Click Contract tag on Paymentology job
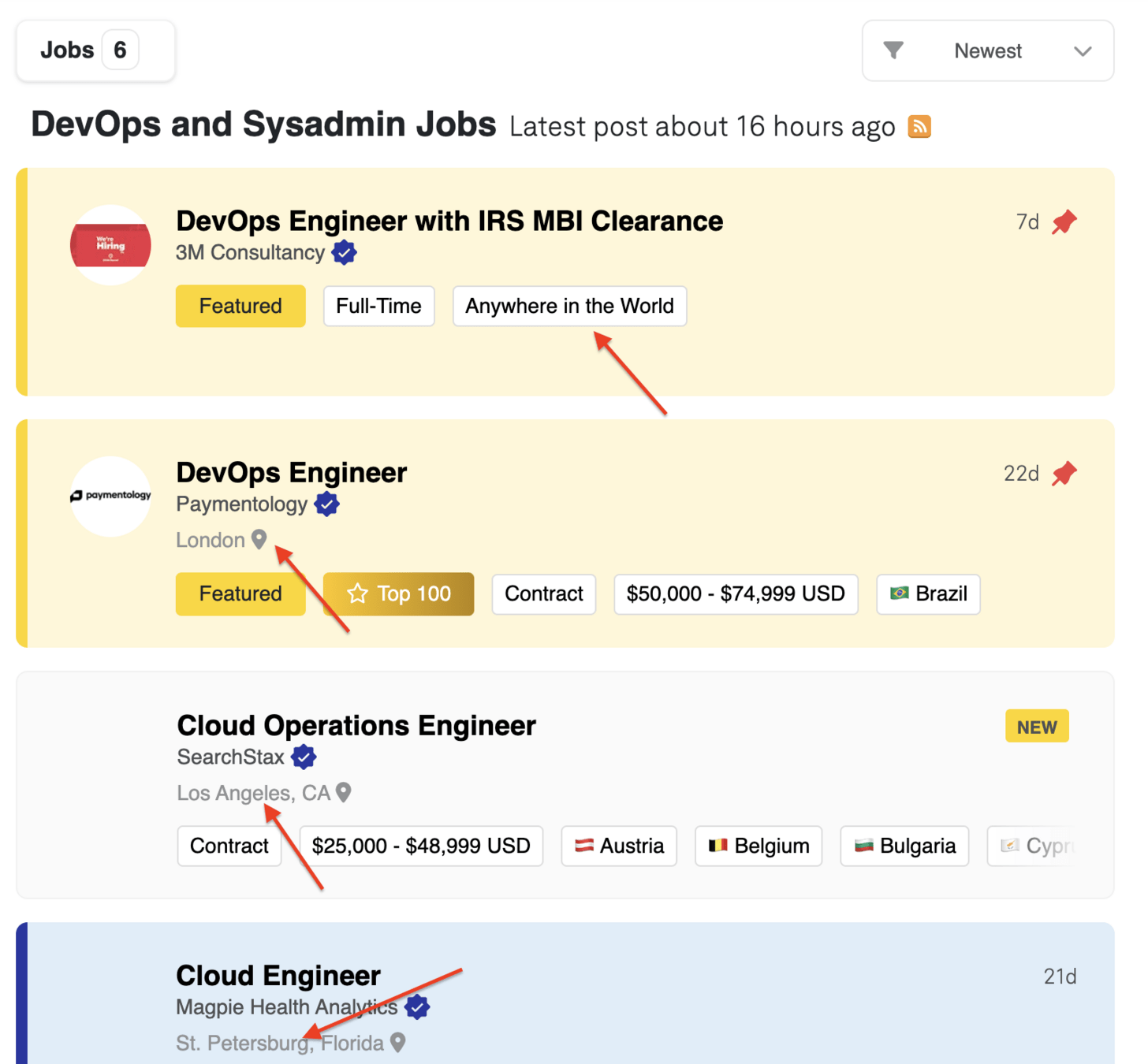 544,593
